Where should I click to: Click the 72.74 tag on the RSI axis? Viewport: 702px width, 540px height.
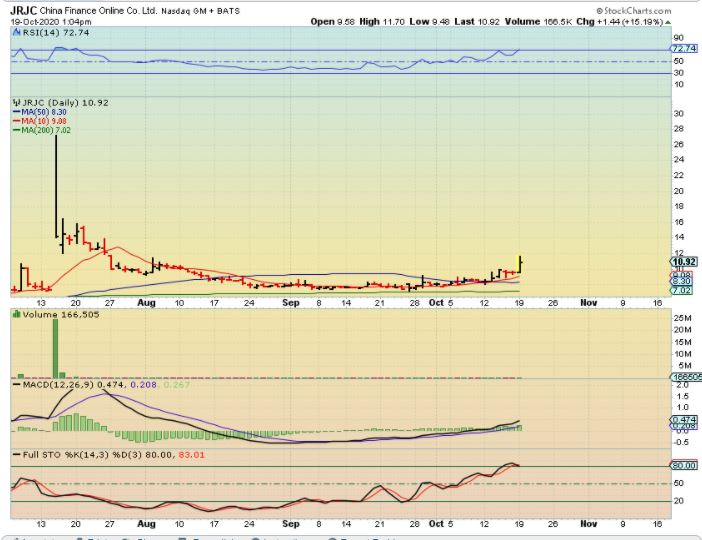tap(684, 48)
